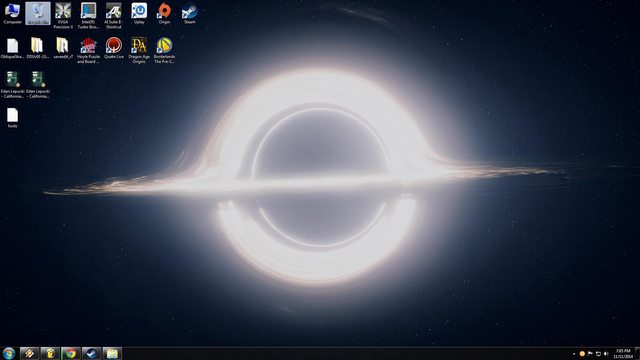Open the Windows Start menu
Screen dimensions: 640x360
pos(9,353)
